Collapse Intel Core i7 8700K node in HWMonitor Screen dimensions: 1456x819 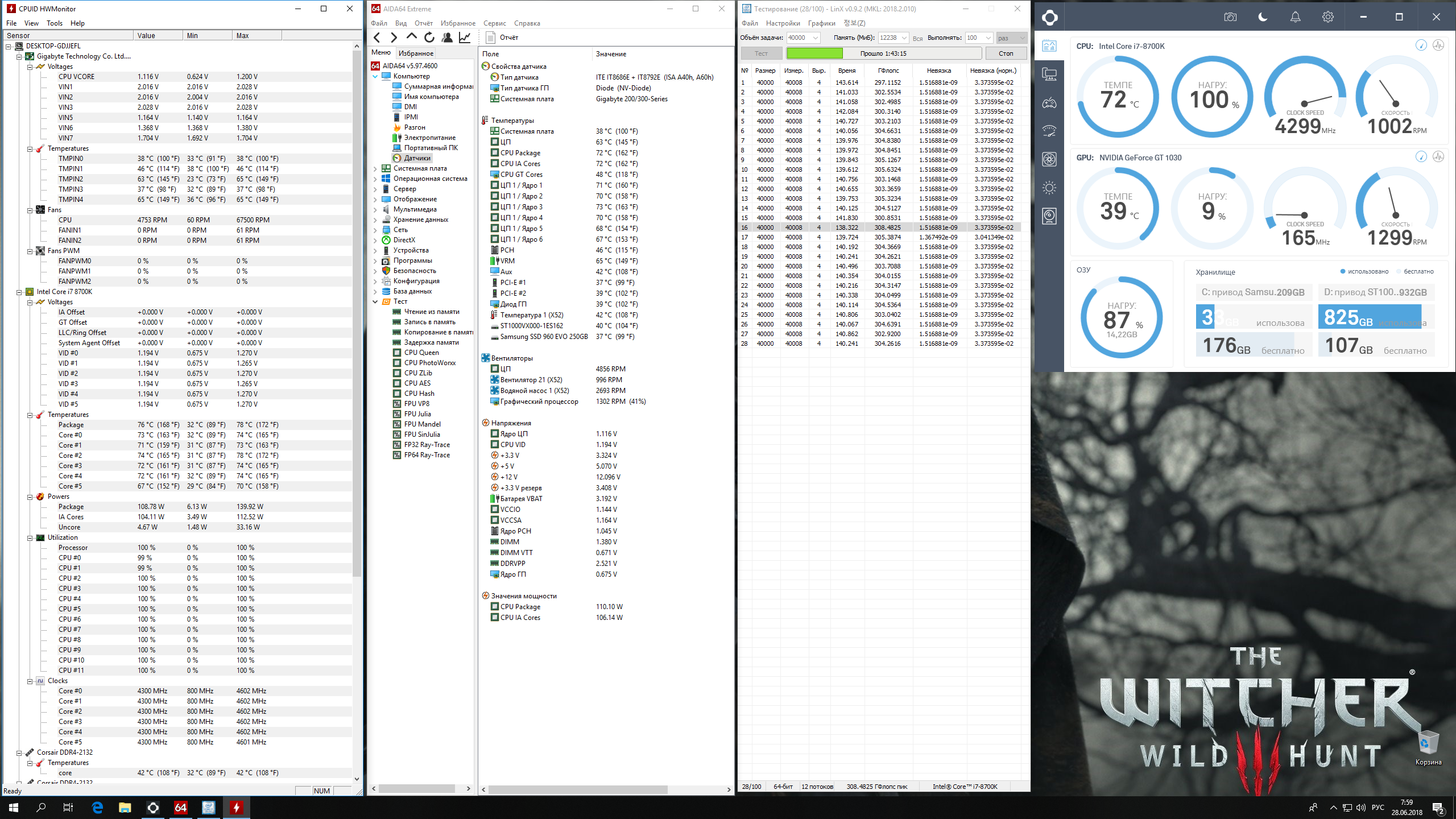pos(19,292)
